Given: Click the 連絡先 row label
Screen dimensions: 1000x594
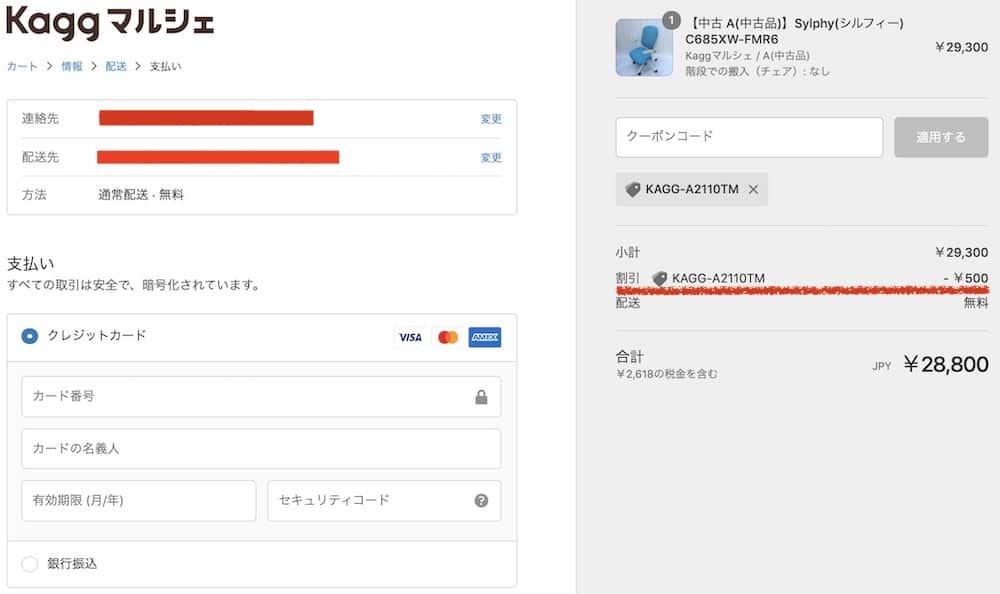Looking at the screenshot, I should pyautogui.click(x=40, y=118).
